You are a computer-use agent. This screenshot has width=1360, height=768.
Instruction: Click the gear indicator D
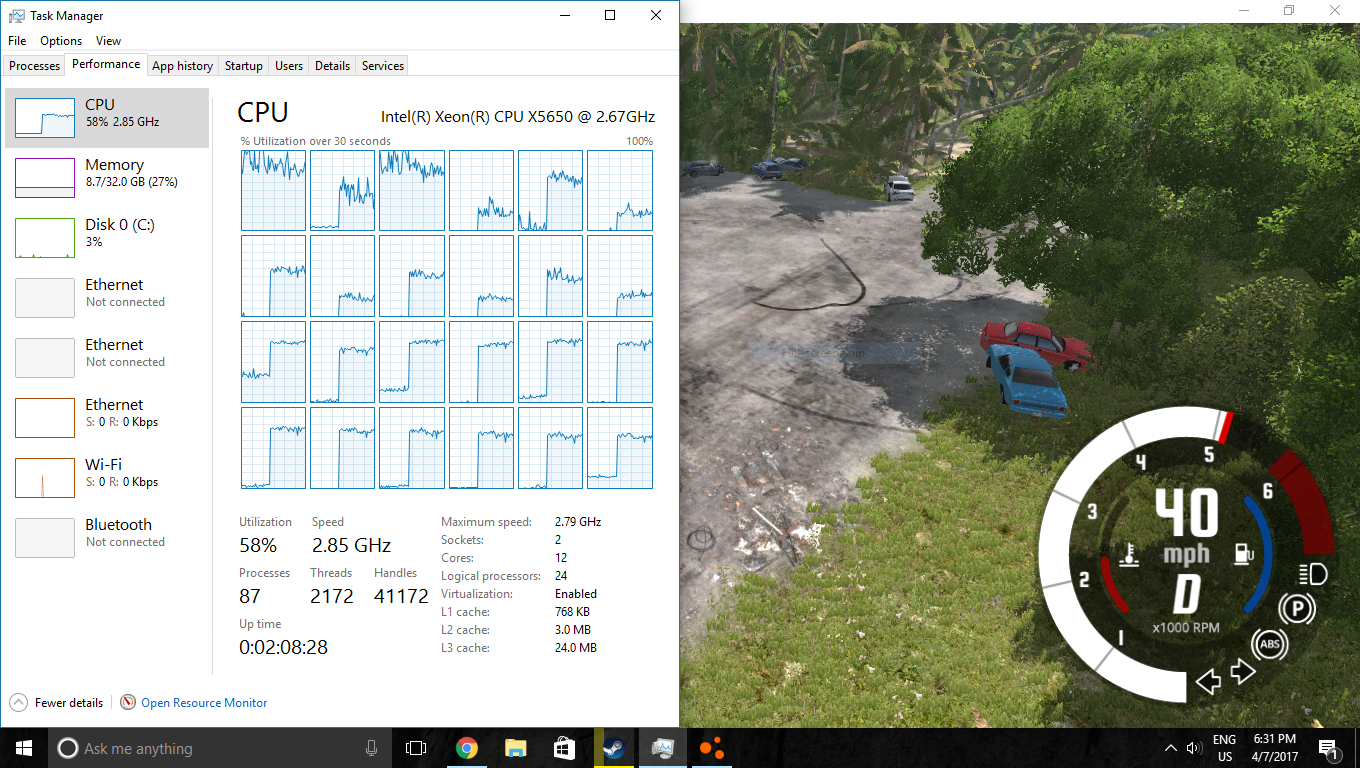click(1186, 594)
